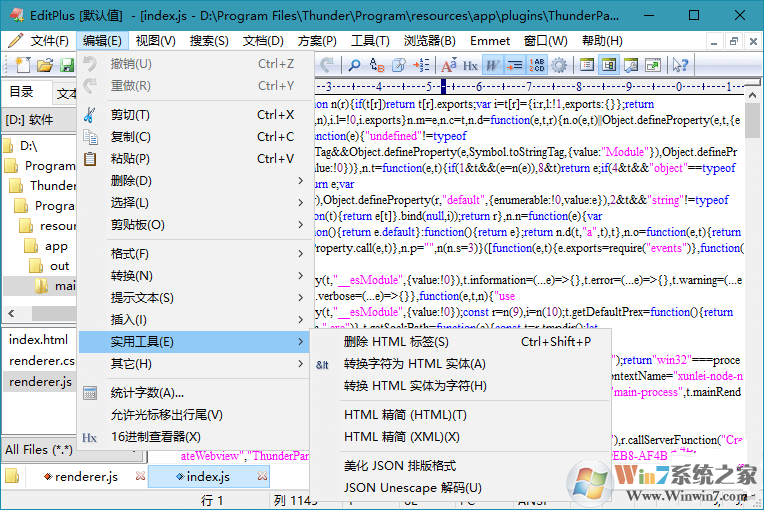764x510 pixels.
Task: Choose HTML 精简 (XML)(X)
Action: 460,437
